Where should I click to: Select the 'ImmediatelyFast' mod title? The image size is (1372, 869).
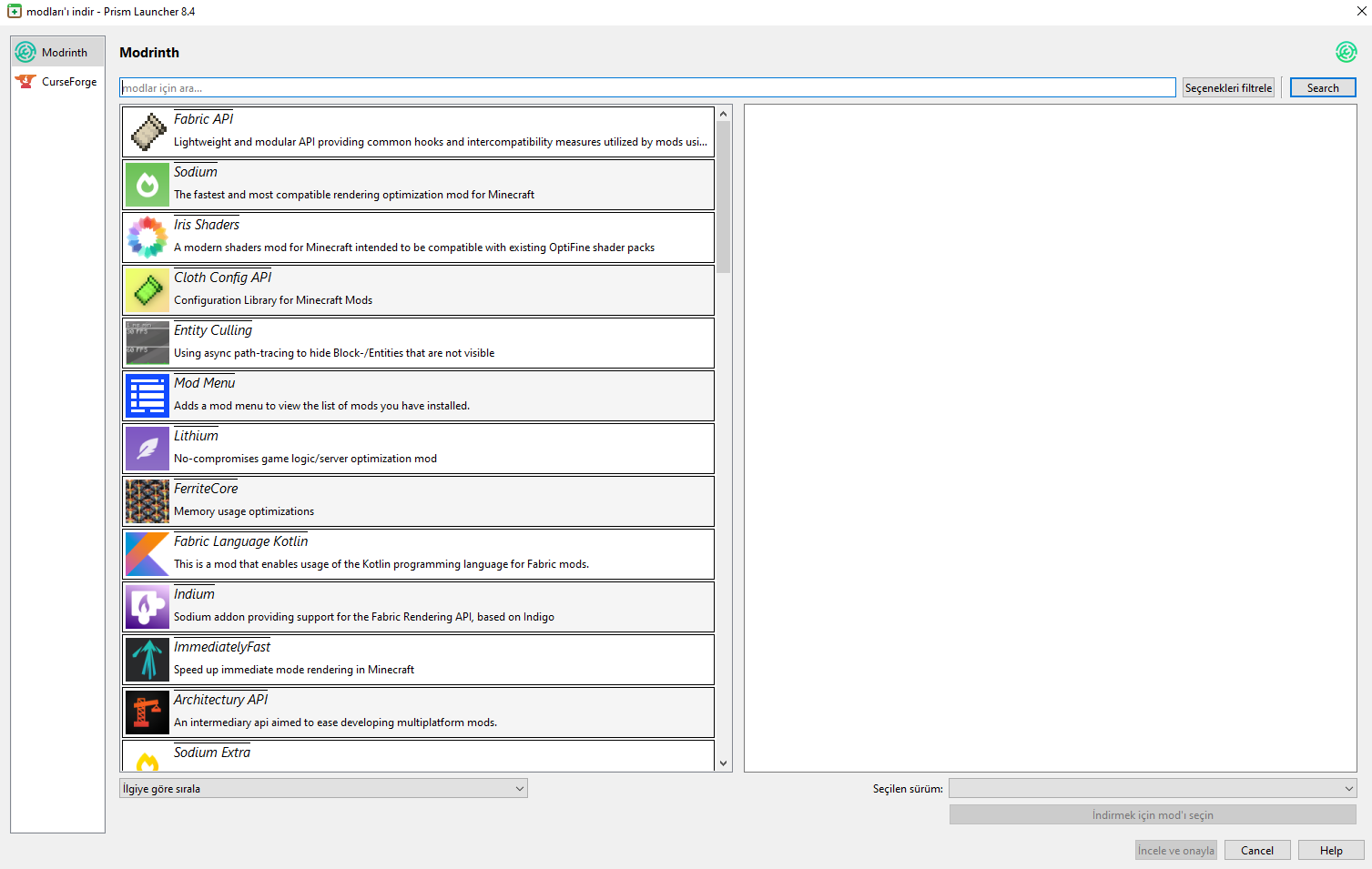point(222,647)
